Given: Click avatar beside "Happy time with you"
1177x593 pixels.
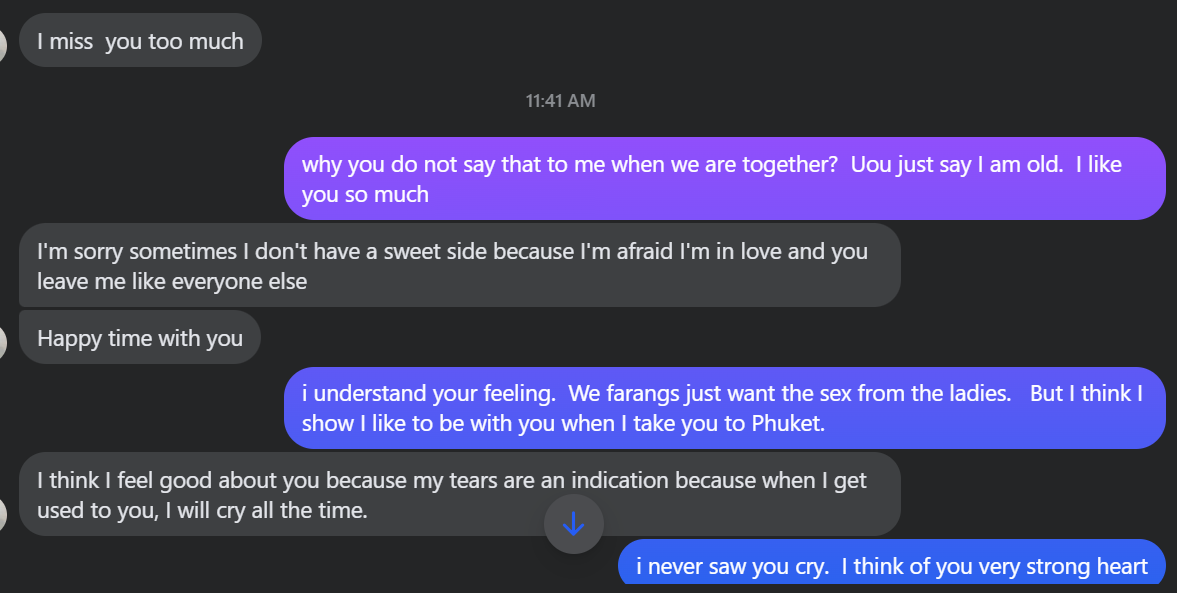Looking at the screenshot, I should [3, 340].
